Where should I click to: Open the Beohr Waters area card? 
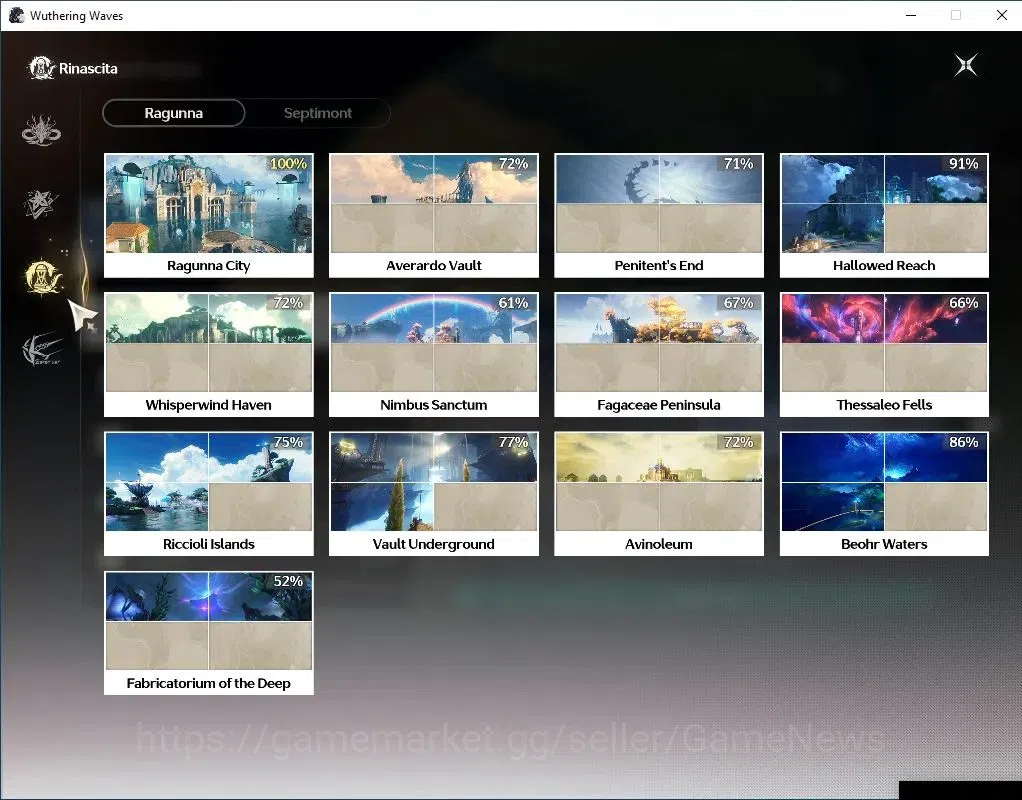pyautogui.click(x=884, y=494)
